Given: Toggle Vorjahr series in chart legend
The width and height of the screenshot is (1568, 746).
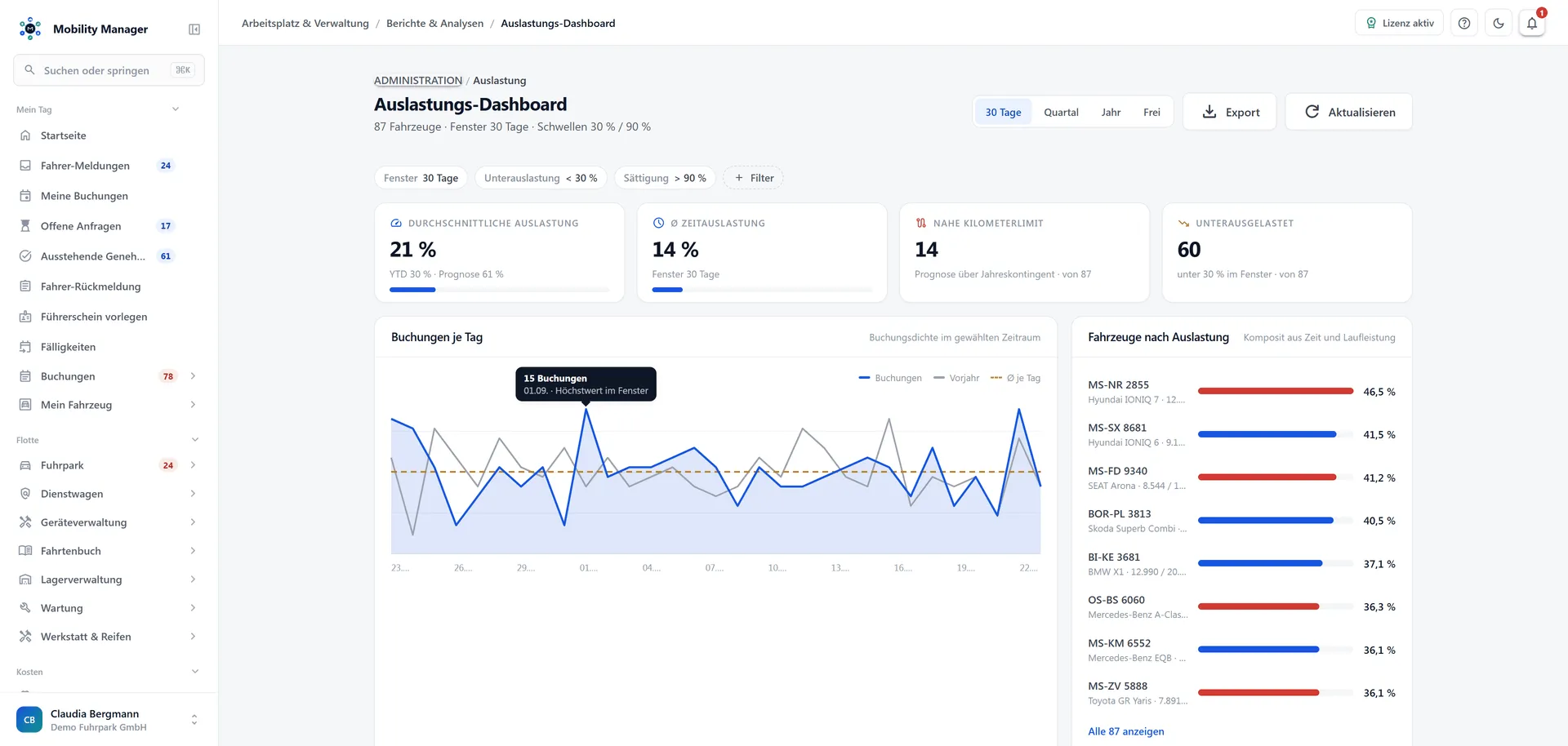Looking at the screenshot, I should [956, 378].
